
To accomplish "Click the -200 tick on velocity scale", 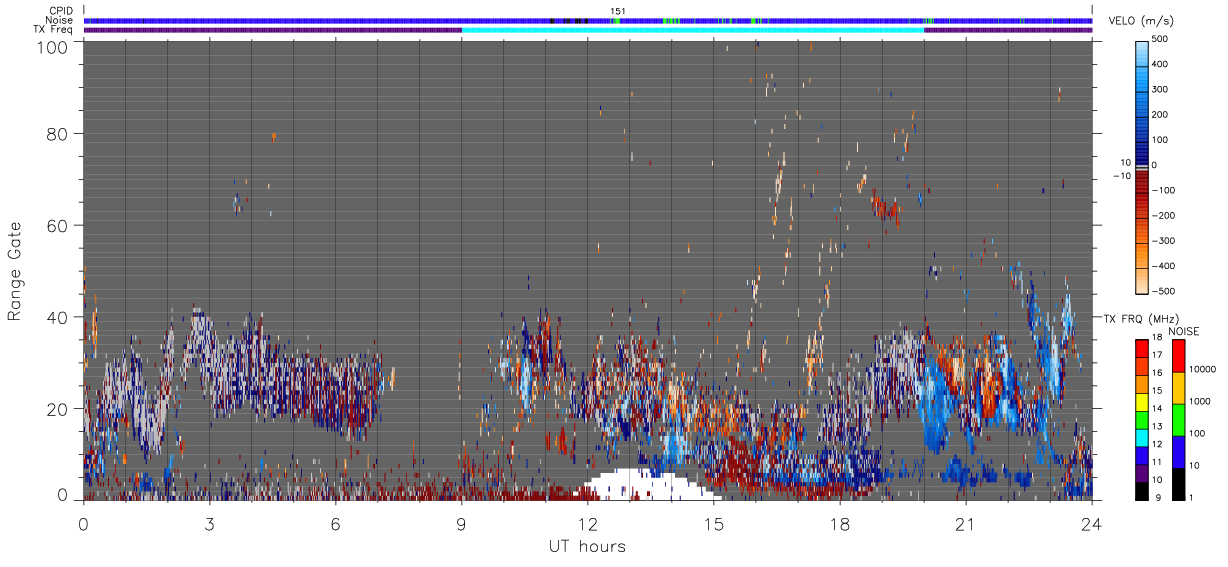I will [1163, 216].
